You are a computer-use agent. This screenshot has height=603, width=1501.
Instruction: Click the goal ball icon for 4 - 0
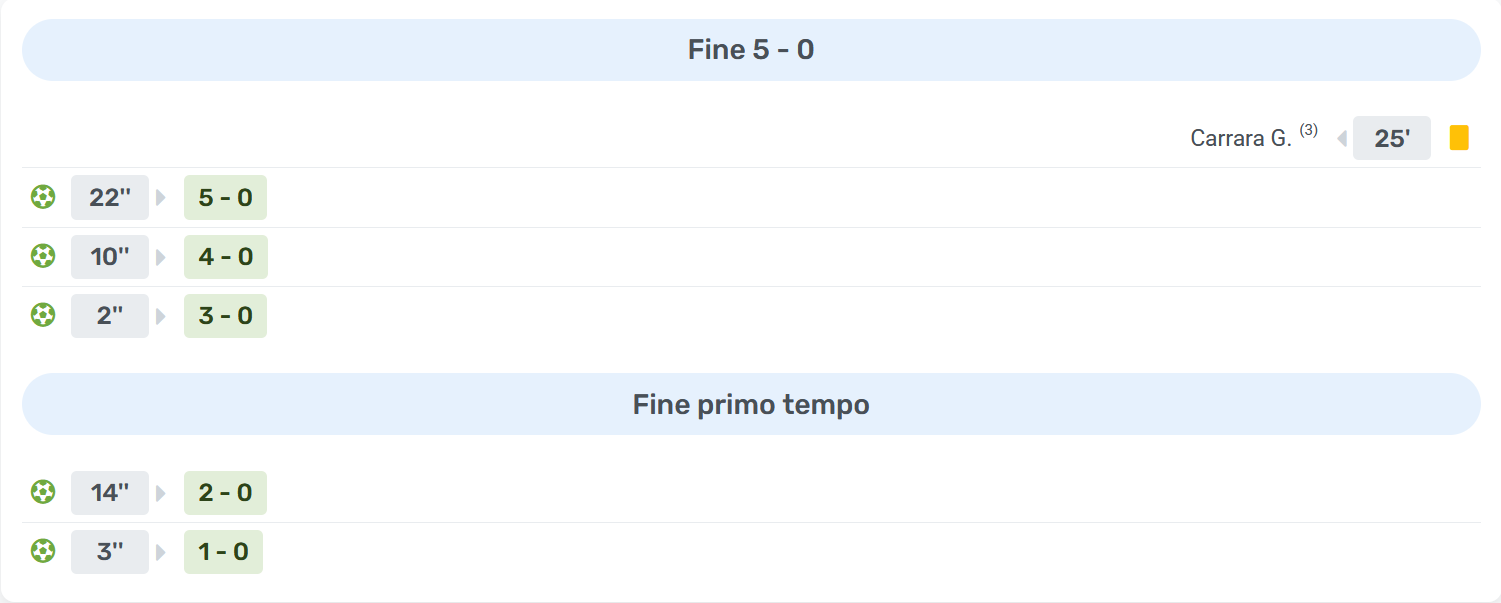(42, 256)
